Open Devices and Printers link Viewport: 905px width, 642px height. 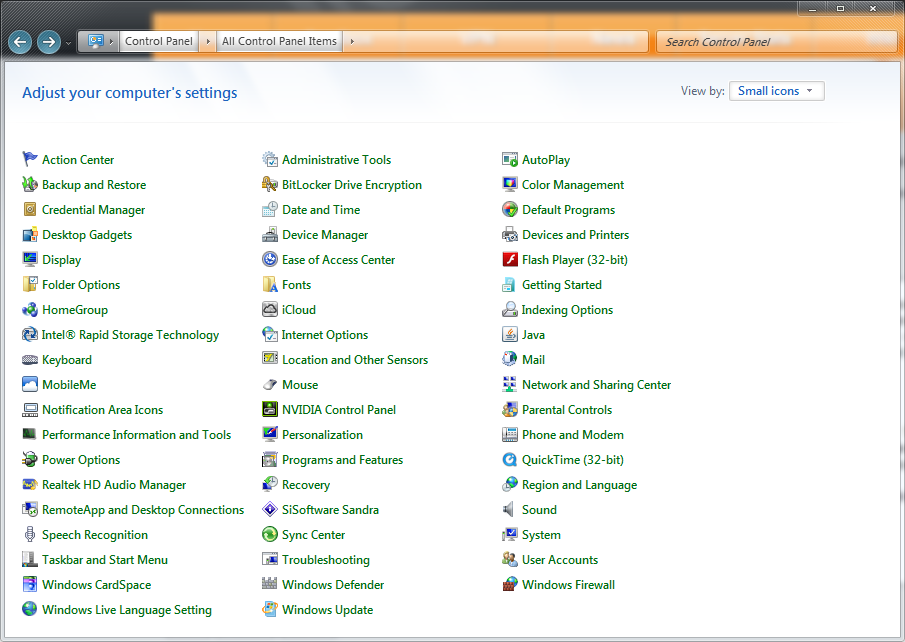(575, 234)
